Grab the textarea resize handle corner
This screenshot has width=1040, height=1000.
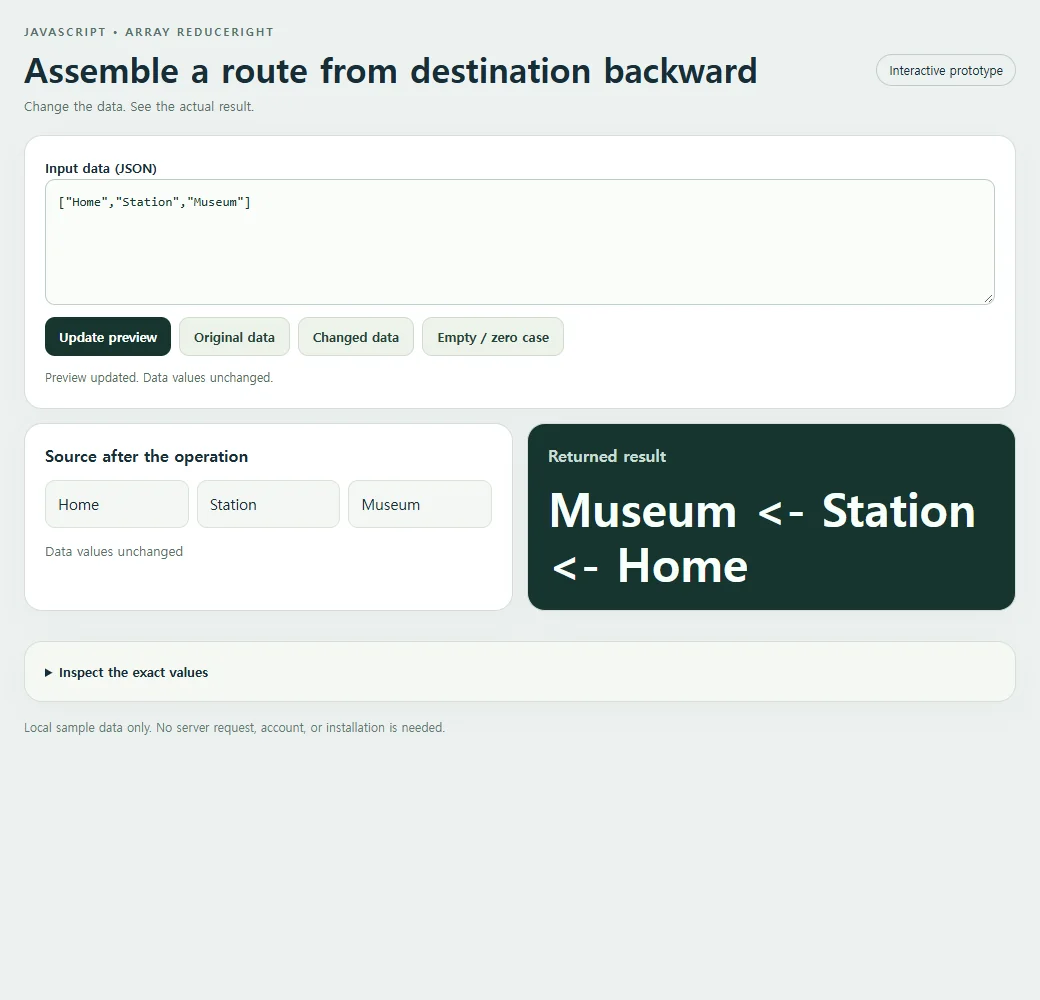click(988, 299)
